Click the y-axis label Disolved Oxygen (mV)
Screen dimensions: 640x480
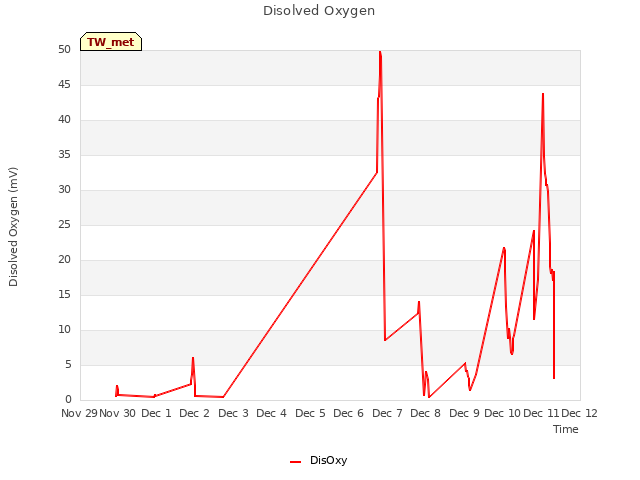[x=13, y=227]
